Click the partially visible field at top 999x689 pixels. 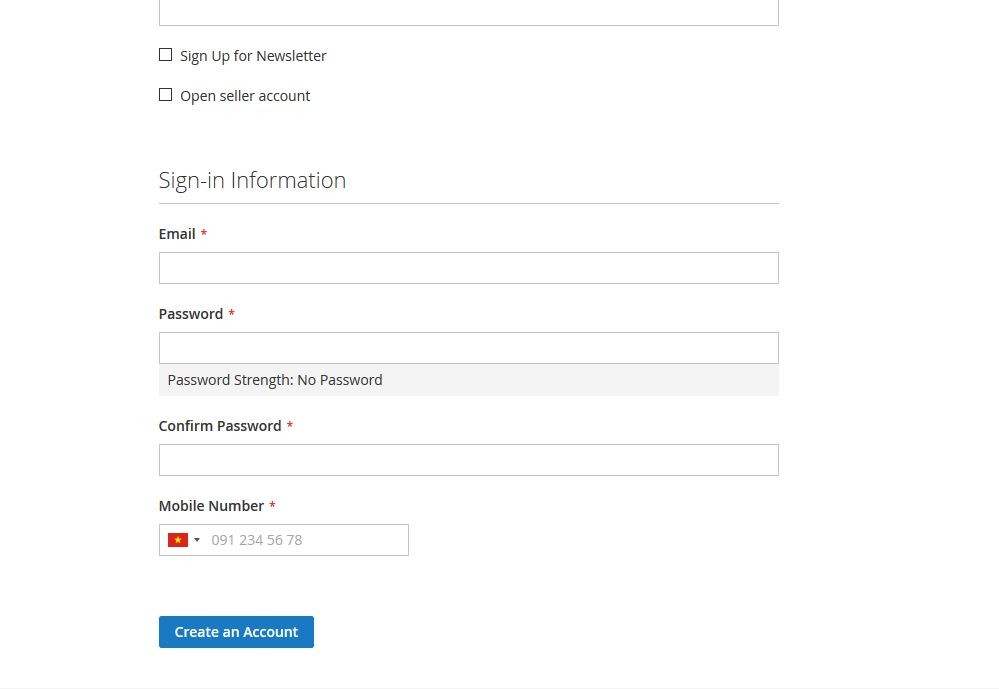(x=469, y=13)
